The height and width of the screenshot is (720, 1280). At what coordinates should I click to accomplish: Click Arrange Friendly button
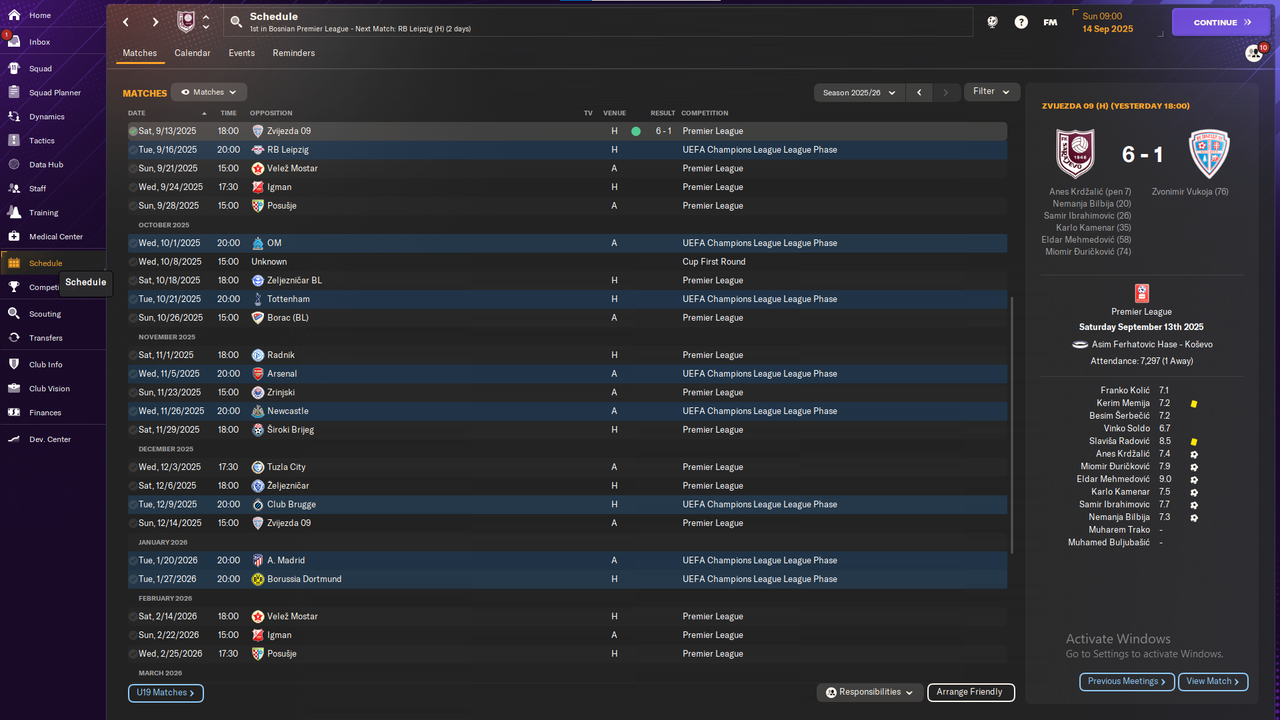971,692
